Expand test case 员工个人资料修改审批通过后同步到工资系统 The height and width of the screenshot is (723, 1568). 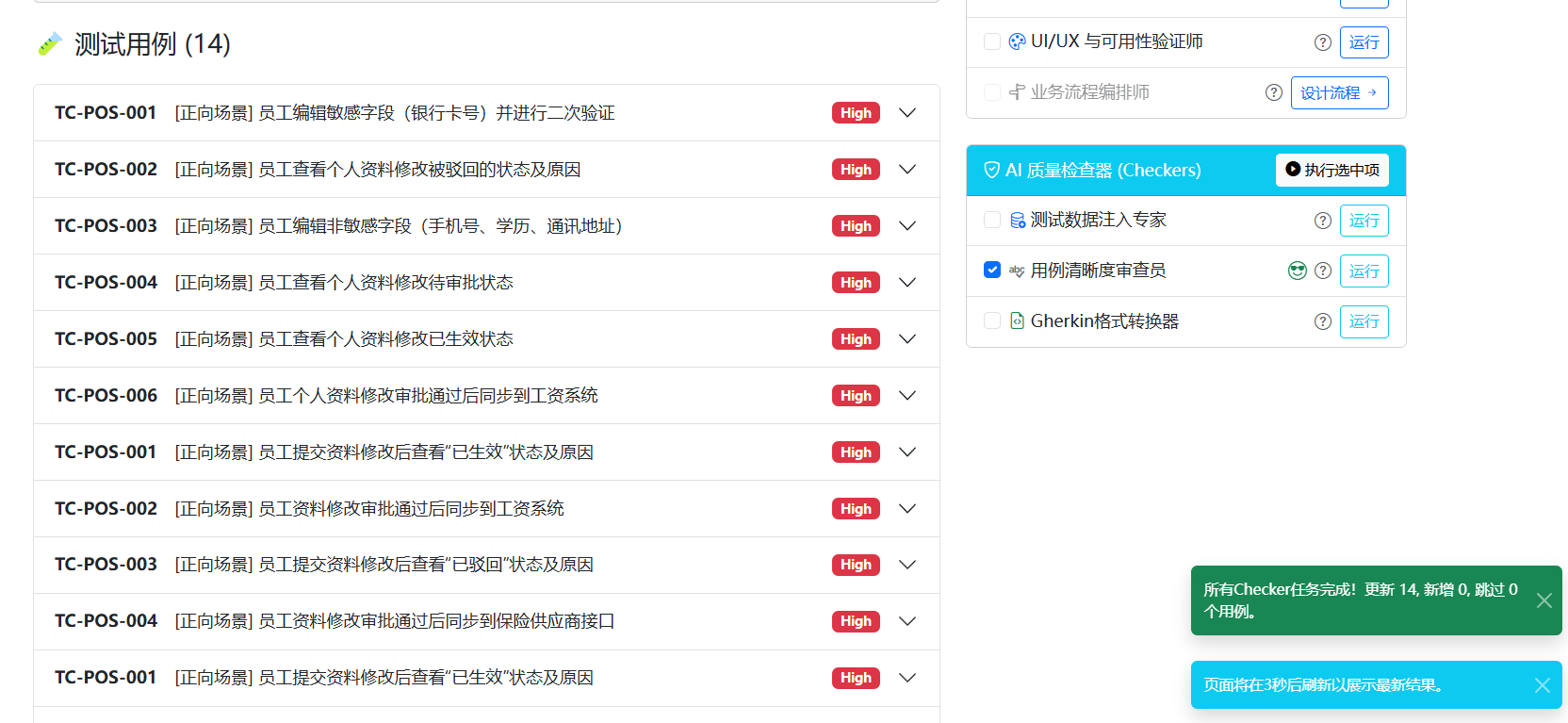907,396
